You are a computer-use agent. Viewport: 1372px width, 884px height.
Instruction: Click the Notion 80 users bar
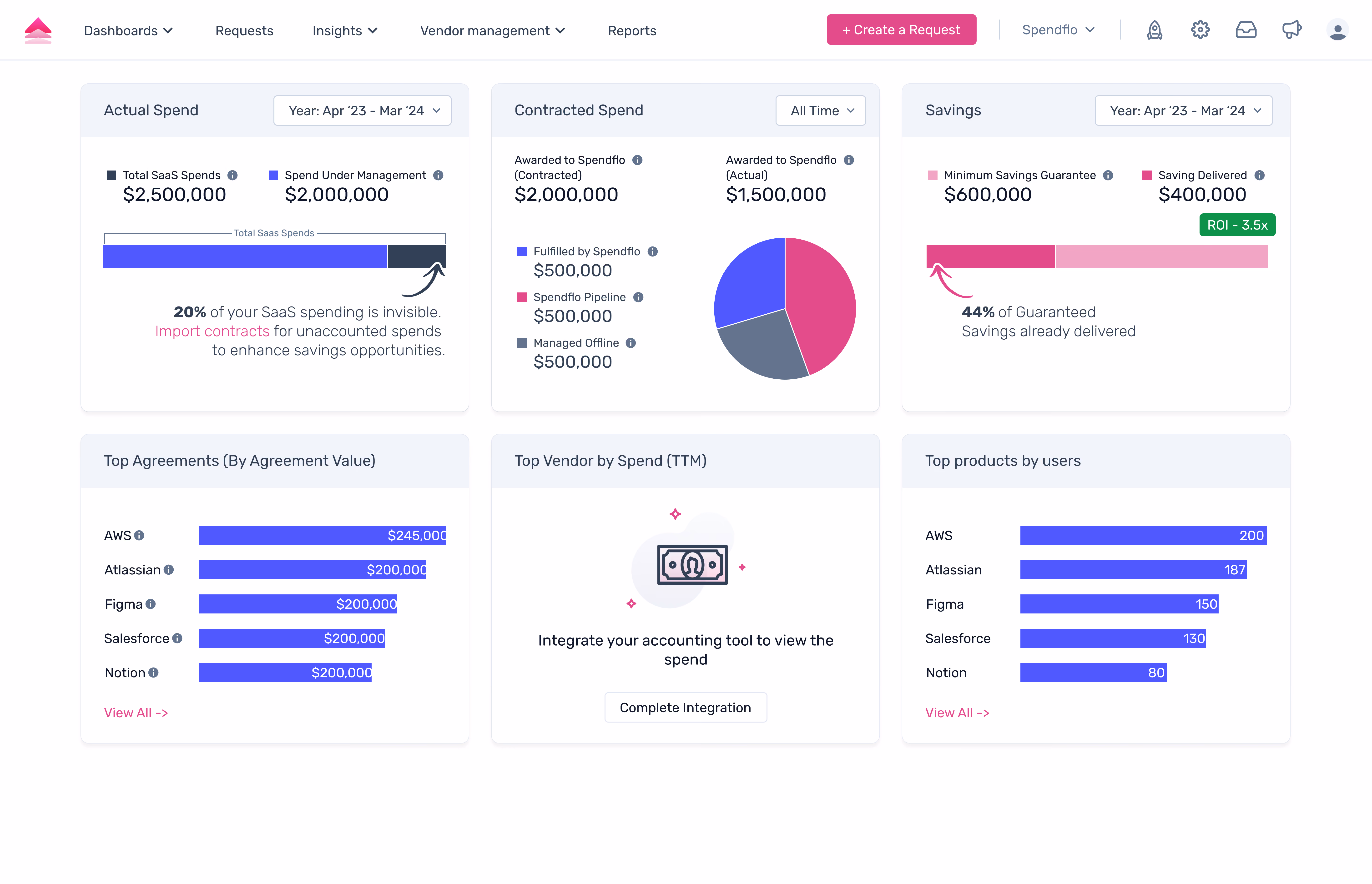click(x=1094, y=673)
